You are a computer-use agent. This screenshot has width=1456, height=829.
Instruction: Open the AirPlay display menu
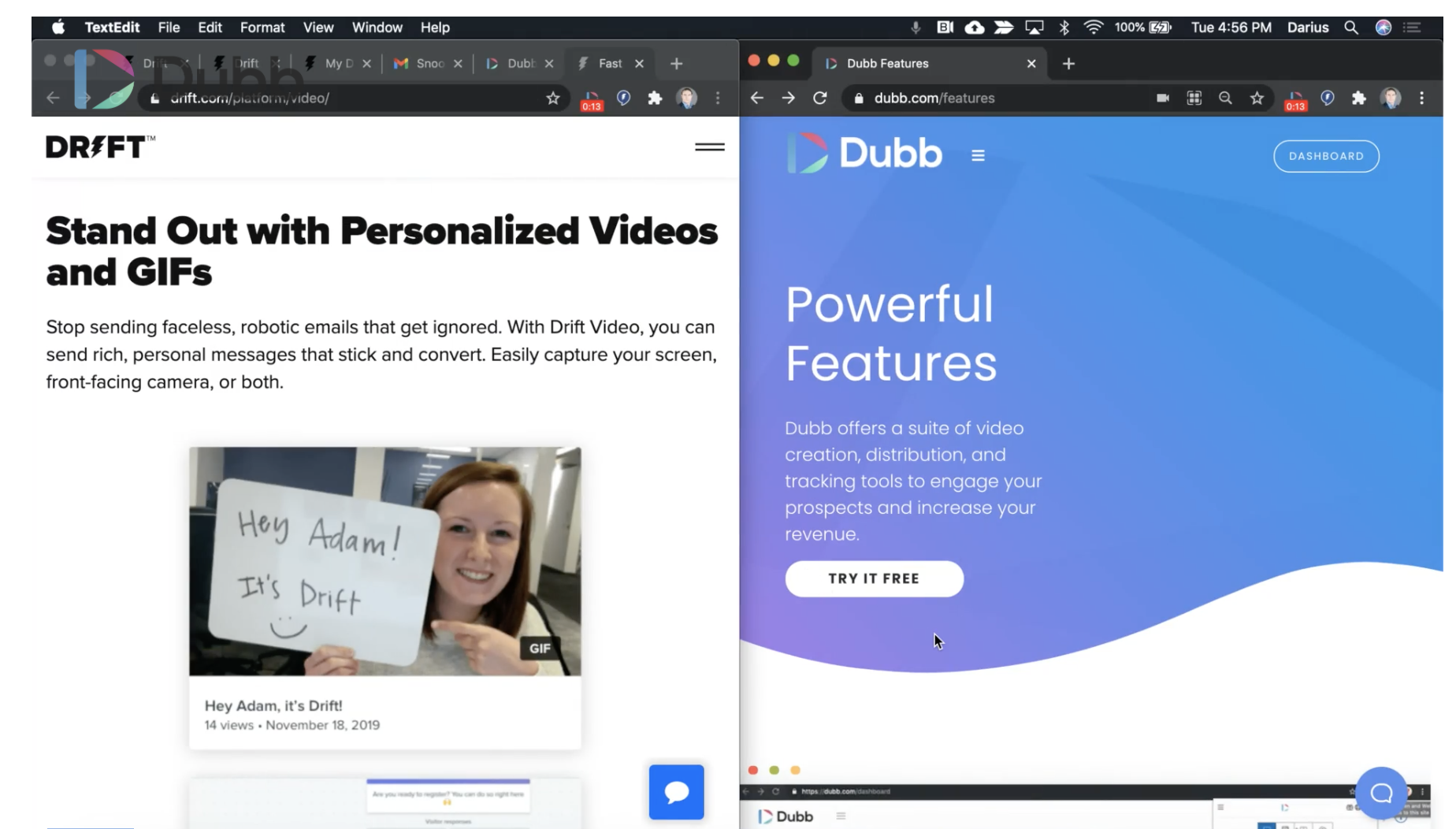[1034, 28]
